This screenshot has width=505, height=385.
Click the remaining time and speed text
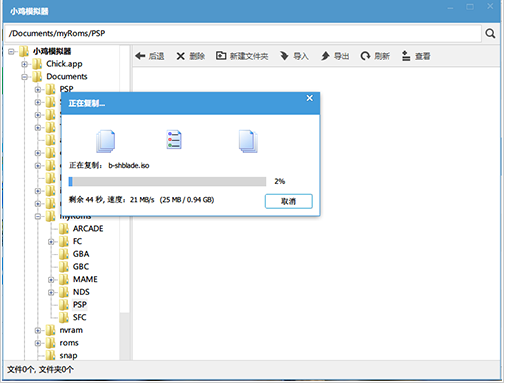(141, 200)
